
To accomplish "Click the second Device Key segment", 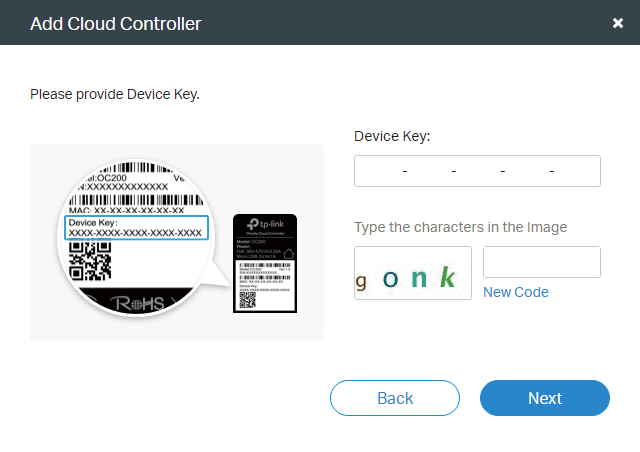I will click(x=429, y=172).
